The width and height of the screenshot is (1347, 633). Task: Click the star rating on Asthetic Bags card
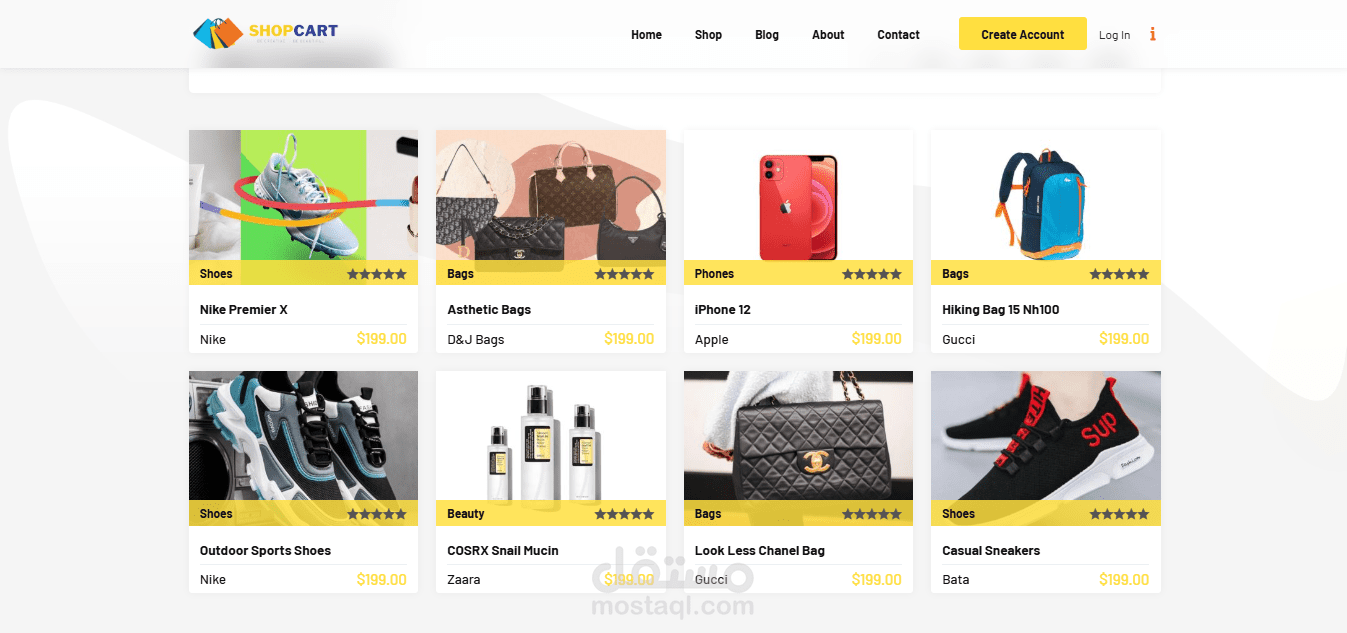click(624, 273)
